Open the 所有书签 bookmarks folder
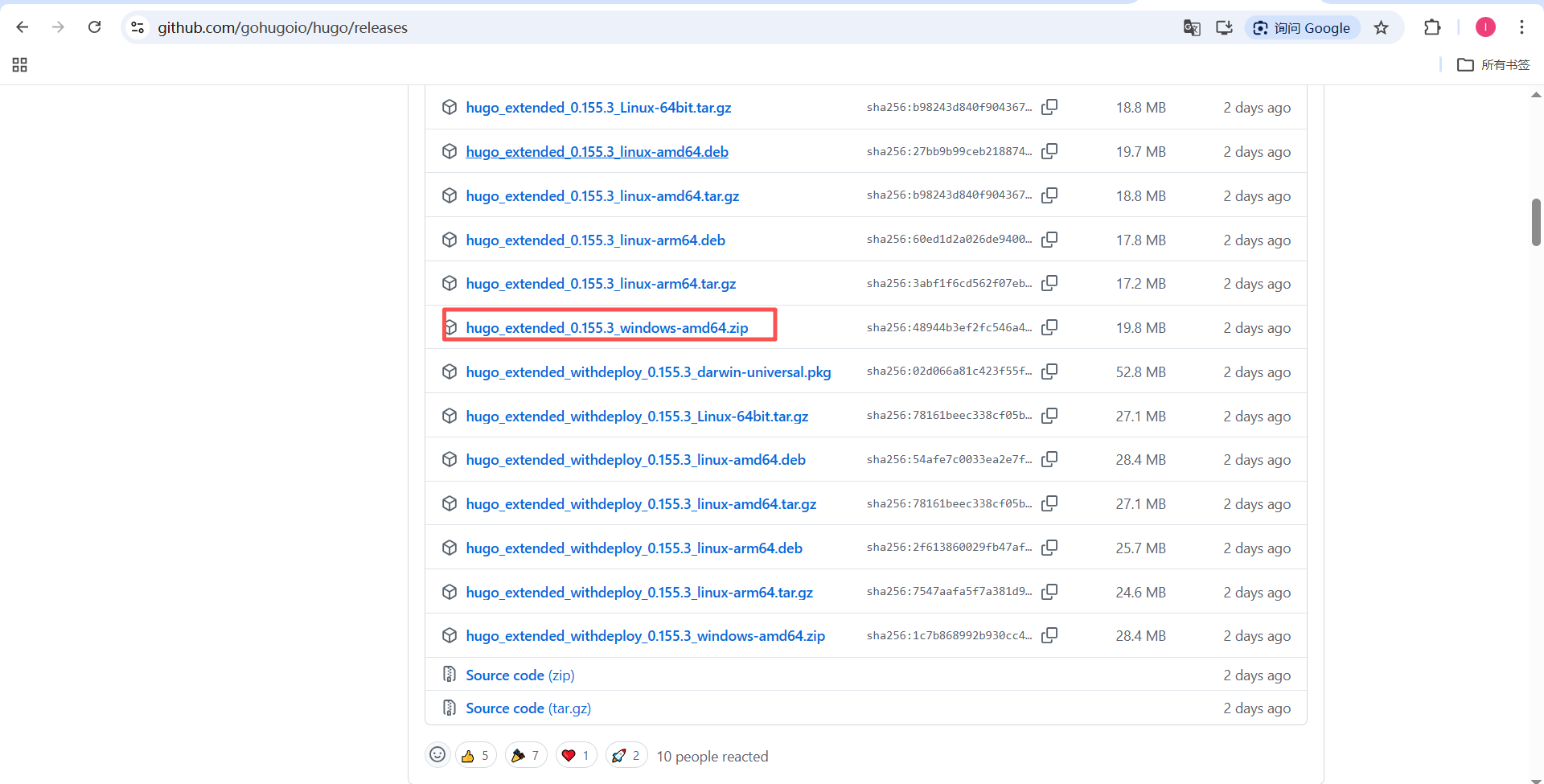The height and width of the screenshot is (784, 1544). click(x=1493, y=64)
